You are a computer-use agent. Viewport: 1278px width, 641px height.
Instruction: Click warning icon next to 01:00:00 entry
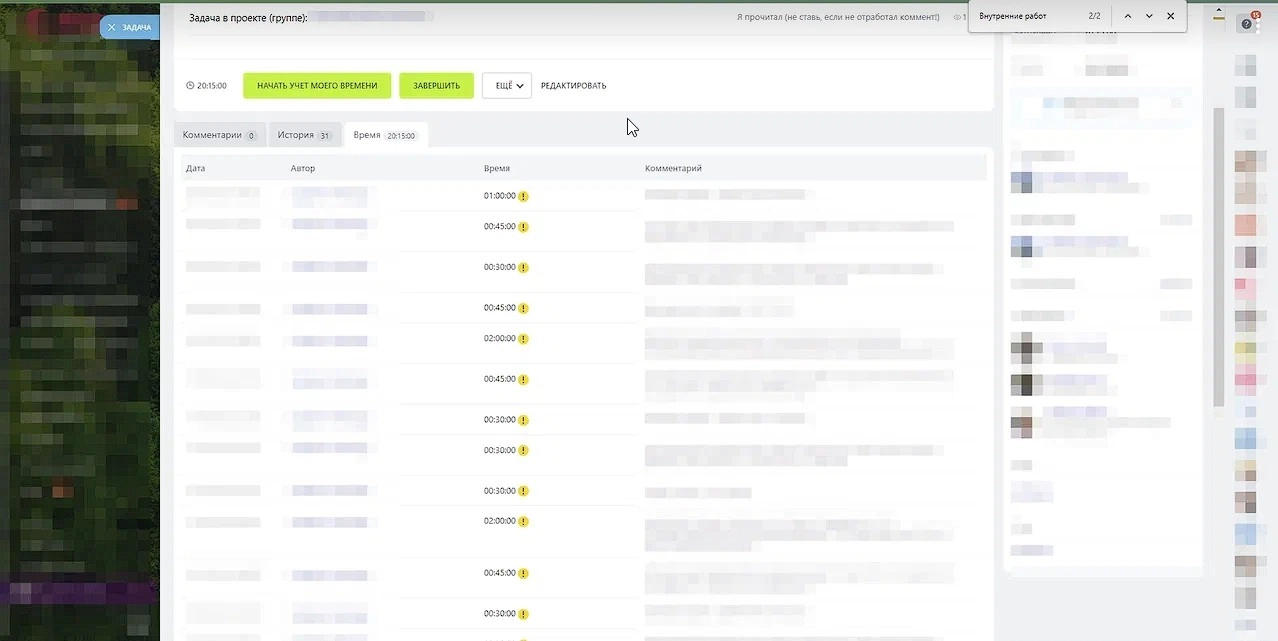coord(523,197)
